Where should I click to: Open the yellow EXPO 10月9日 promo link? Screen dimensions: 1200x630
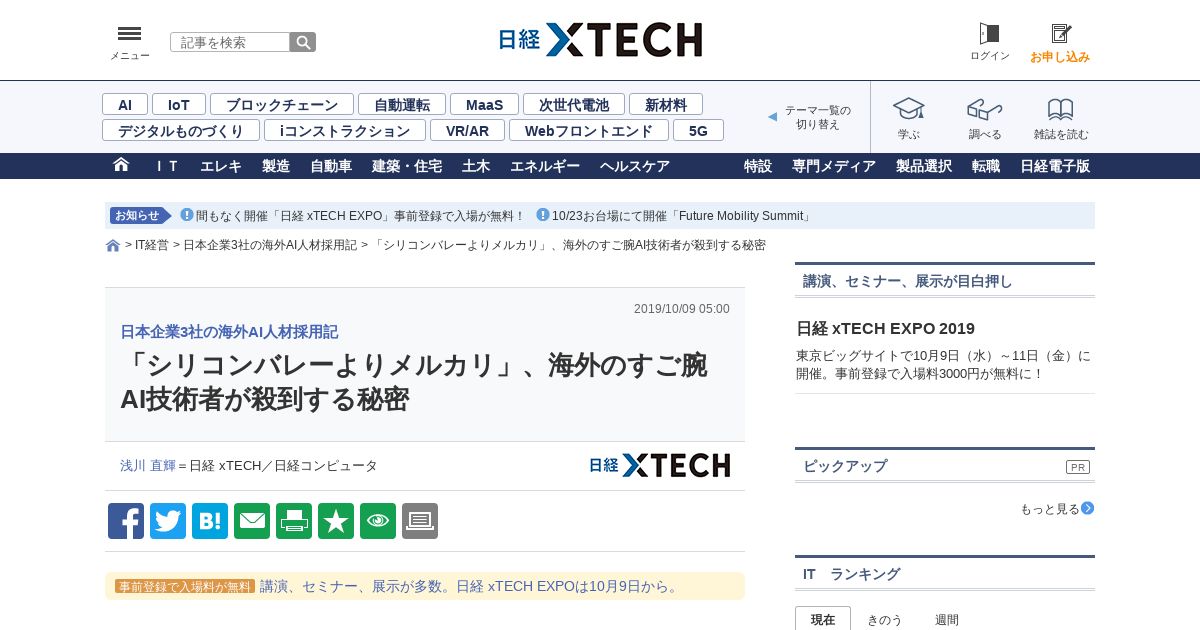pyautogui.click(x=471, y=586)
